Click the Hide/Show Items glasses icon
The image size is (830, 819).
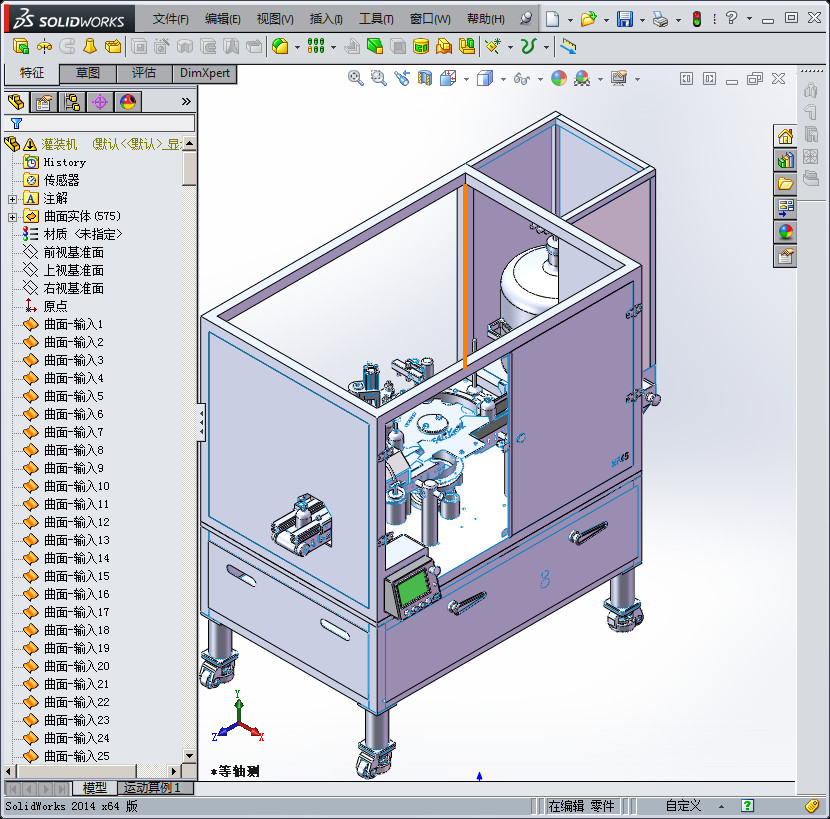521,79
